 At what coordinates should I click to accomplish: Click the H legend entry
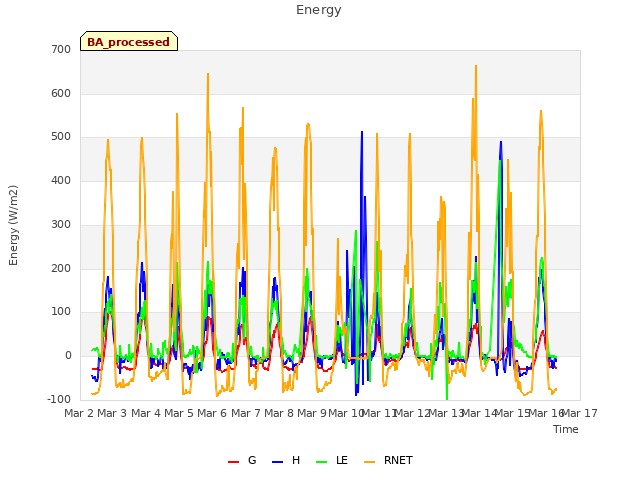pos(286,460)
